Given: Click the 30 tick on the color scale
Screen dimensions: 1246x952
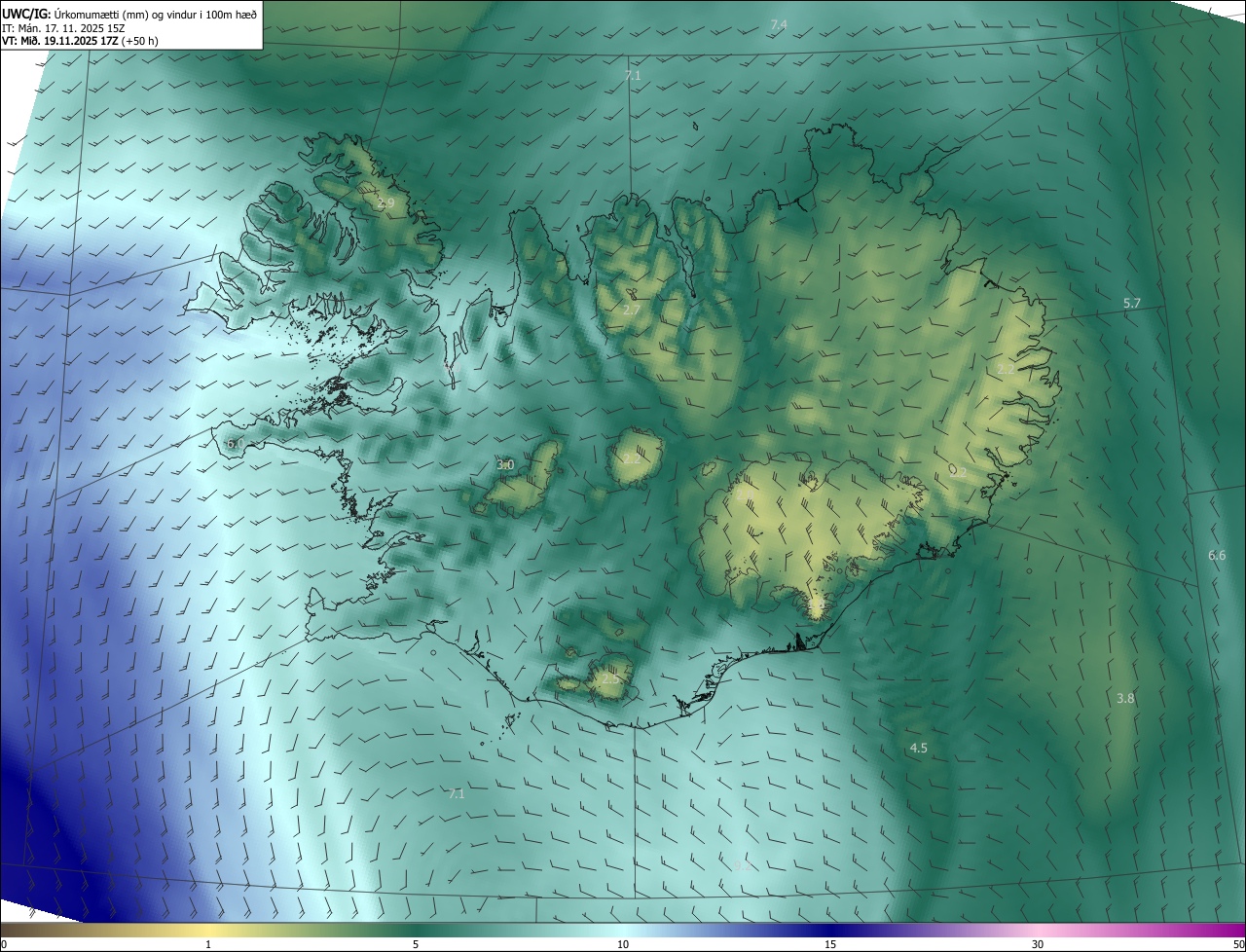Looking at the screenshot, I should pos(1038,944).
